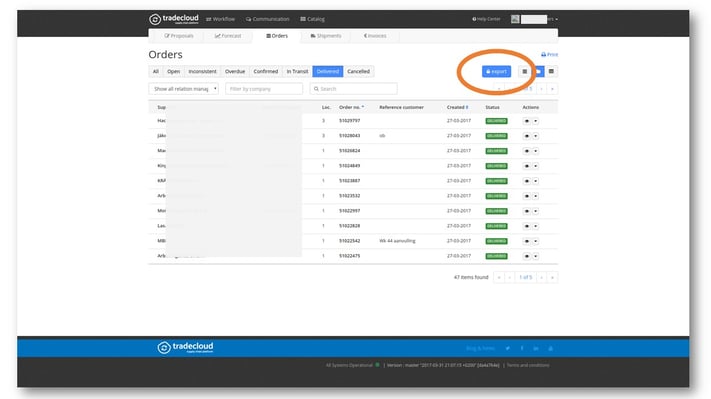Viewport: 711px width, 399px height.
Task: Click the blue Export button
Action: pos(496,71)
